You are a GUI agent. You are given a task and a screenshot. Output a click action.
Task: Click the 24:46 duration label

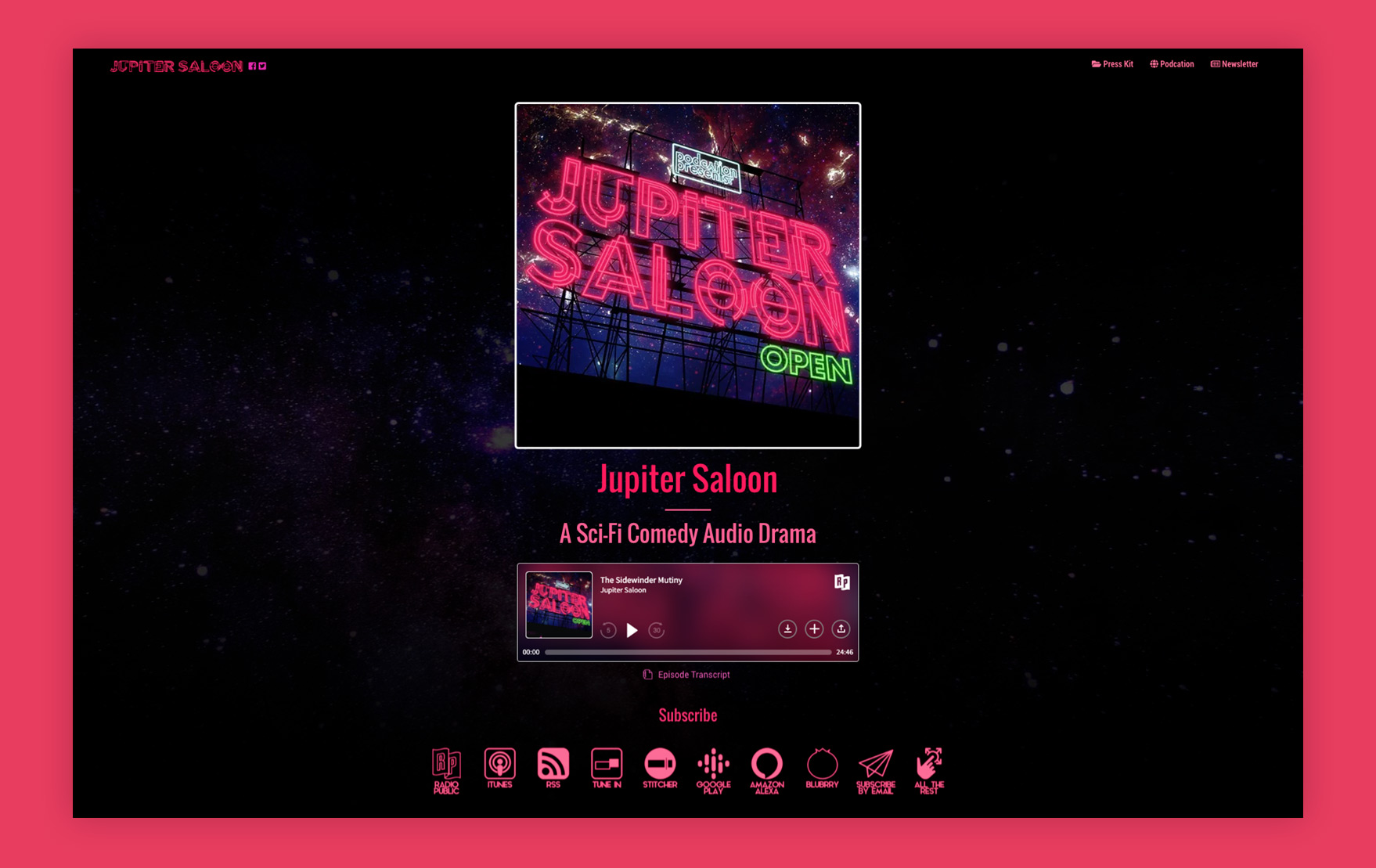coord(845,652)
